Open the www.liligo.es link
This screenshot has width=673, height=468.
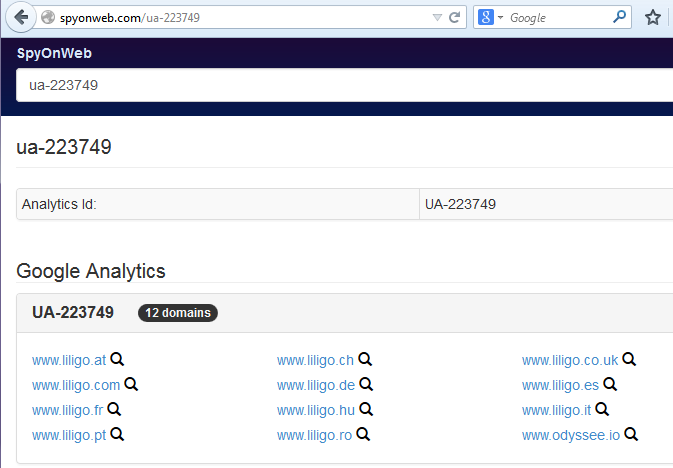point(560,385)
